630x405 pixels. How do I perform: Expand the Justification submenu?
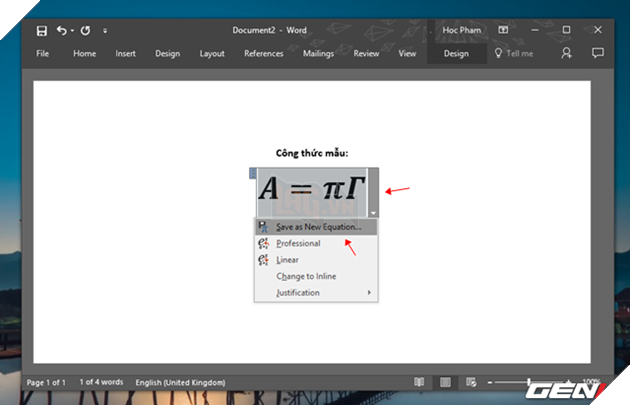click(316, 293)
